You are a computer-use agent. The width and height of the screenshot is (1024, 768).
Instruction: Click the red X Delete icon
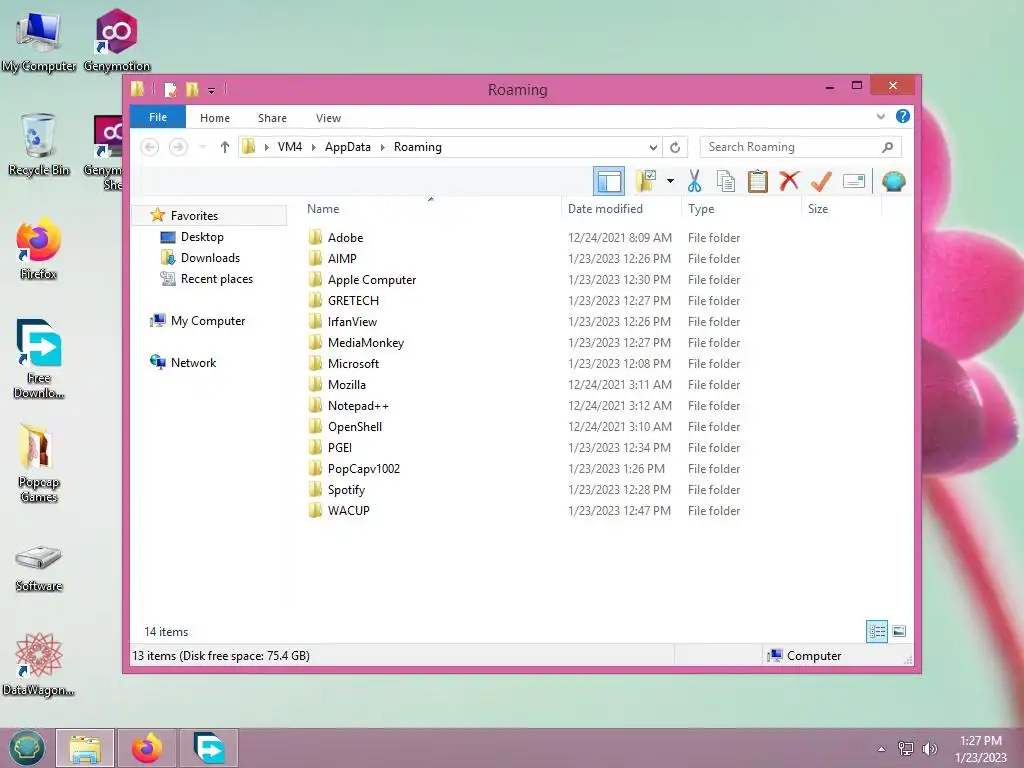point(790,181)
